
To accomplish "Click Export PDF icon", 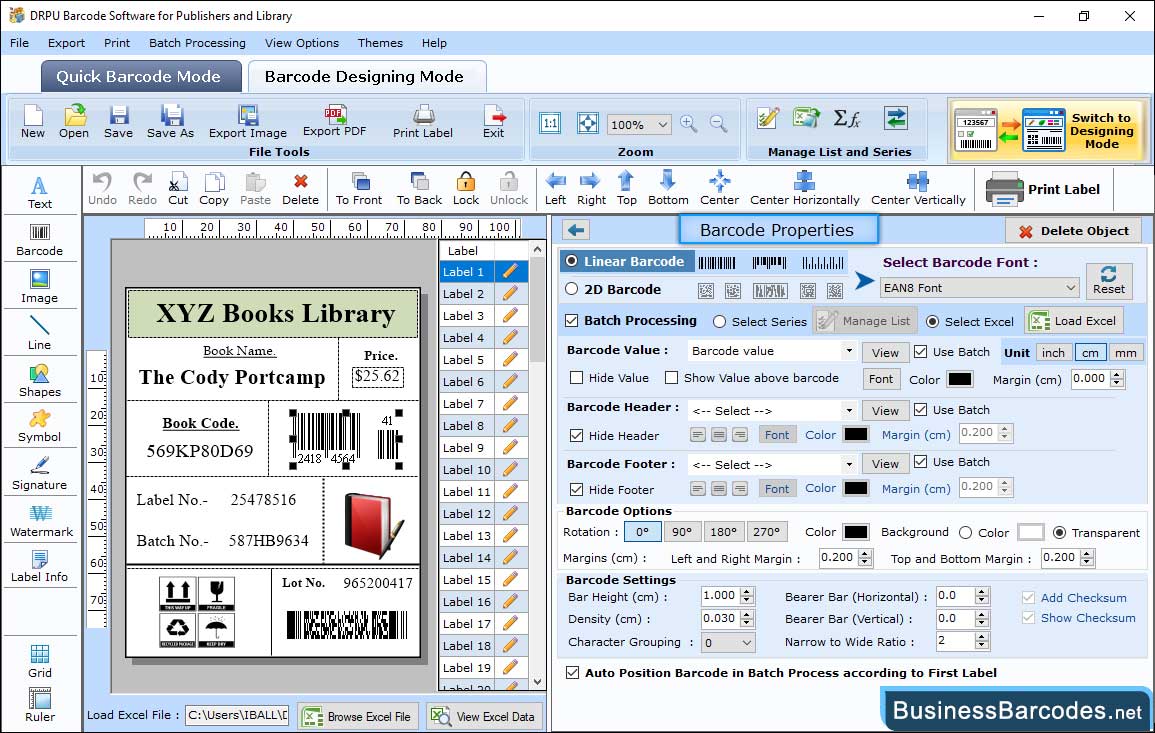I will coord(334,122).
